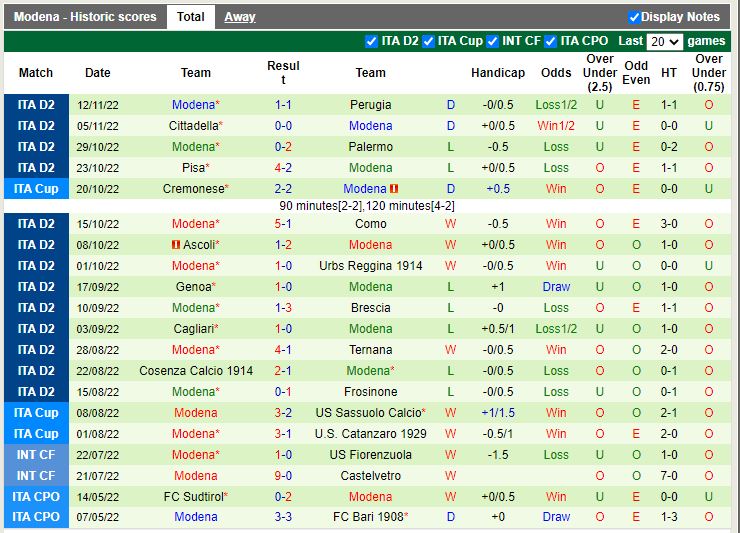Click red card icon beside Modena vs Cremonese
The image size is (740, 533).
(x=394, y=189)
